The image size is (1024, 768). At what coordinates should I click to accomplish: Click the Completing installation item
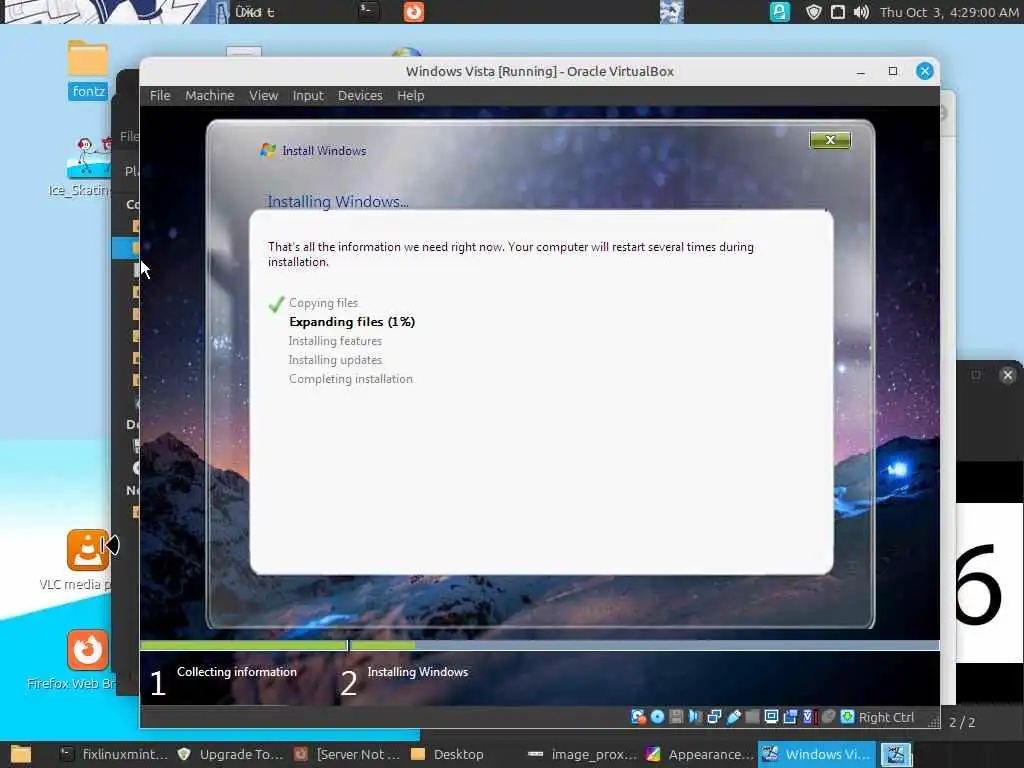point(351,379)
